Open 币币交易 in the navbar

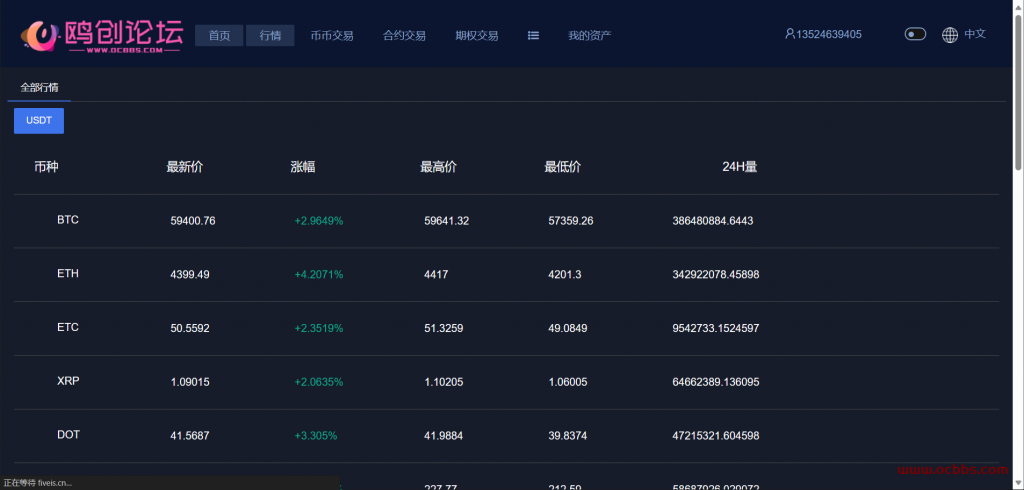tap(332, 35)
